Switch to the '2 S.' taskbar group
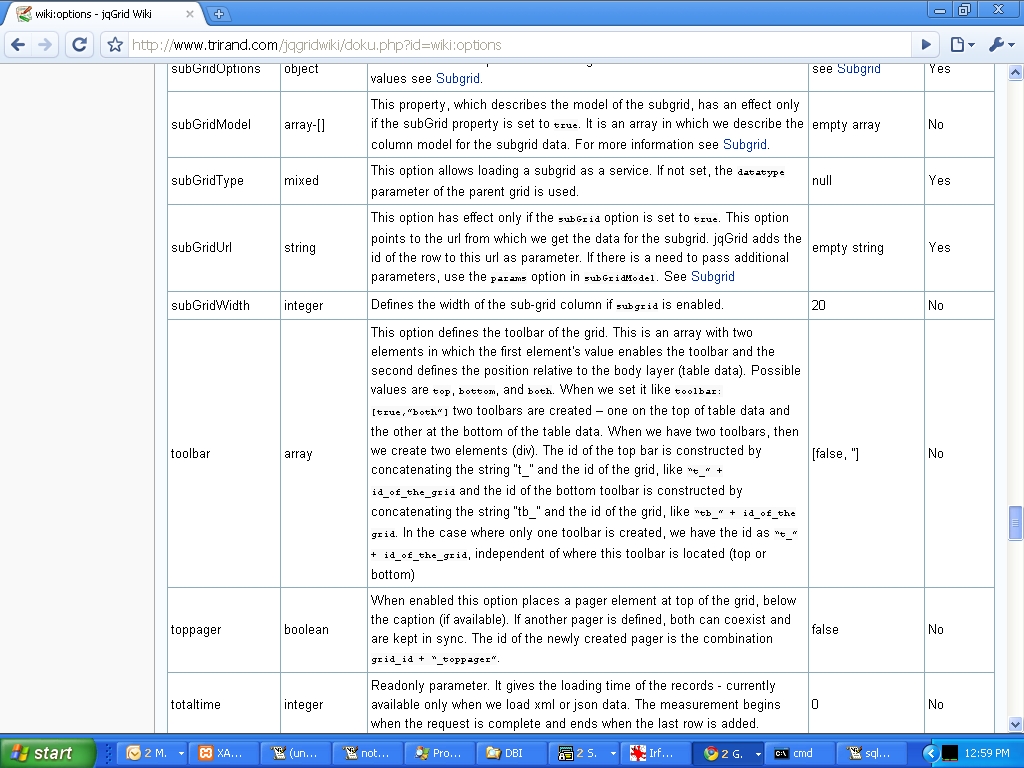This screenshot has width=1024, height=768. coord(577,753)
